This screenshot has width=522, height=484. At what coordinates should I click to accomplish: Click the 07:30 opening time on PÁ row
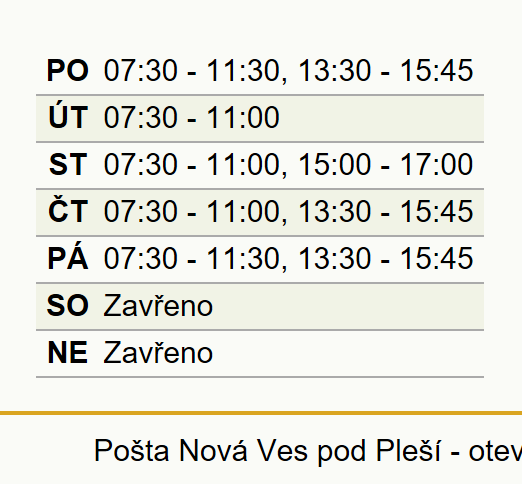tap(140, 258)
